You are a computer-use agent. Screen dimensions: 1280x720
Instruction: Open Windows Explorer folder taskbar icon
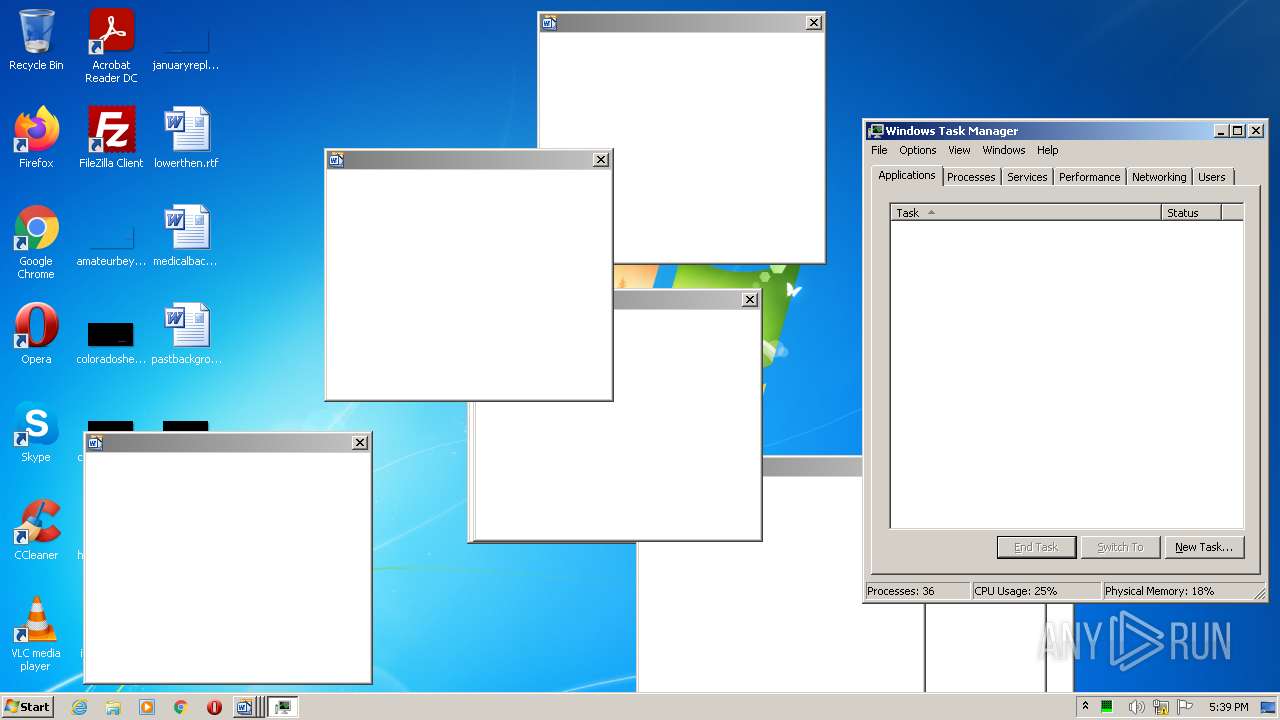(x=113, y=707)
